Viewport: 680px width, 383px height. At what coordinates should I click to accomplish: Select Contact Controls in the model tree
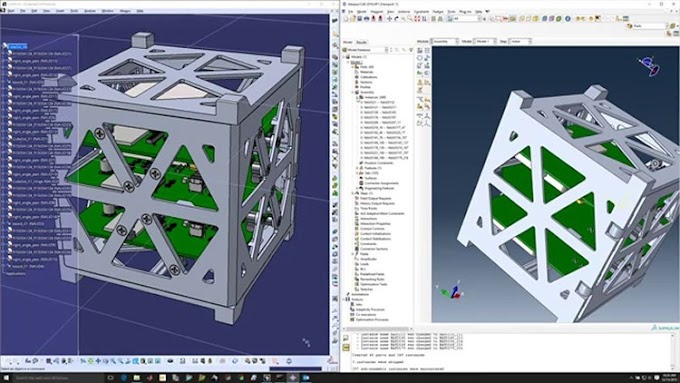(372, 229)
